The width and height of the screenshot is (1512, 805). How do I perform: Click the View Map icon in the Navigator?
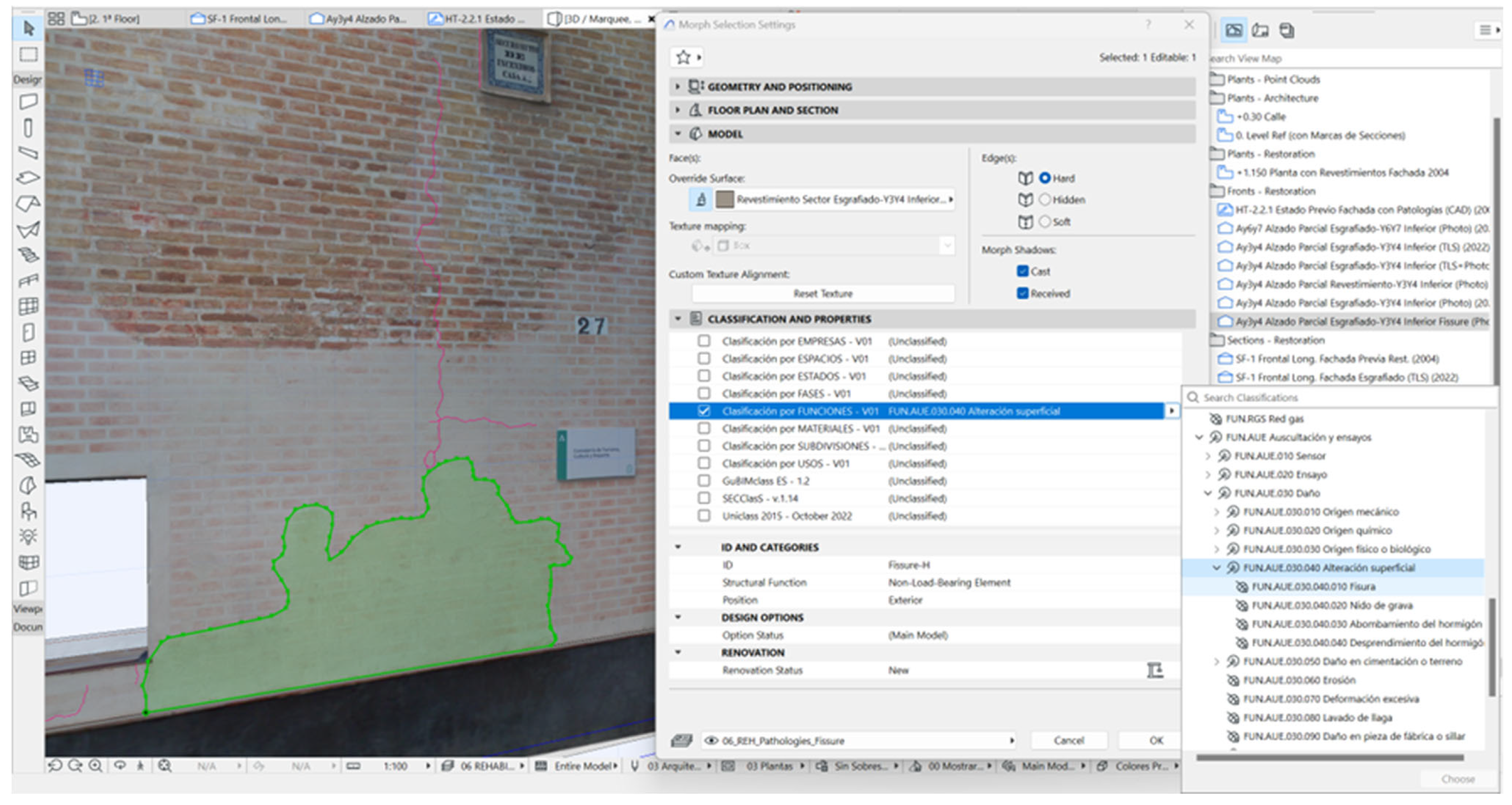point(1234,31)
